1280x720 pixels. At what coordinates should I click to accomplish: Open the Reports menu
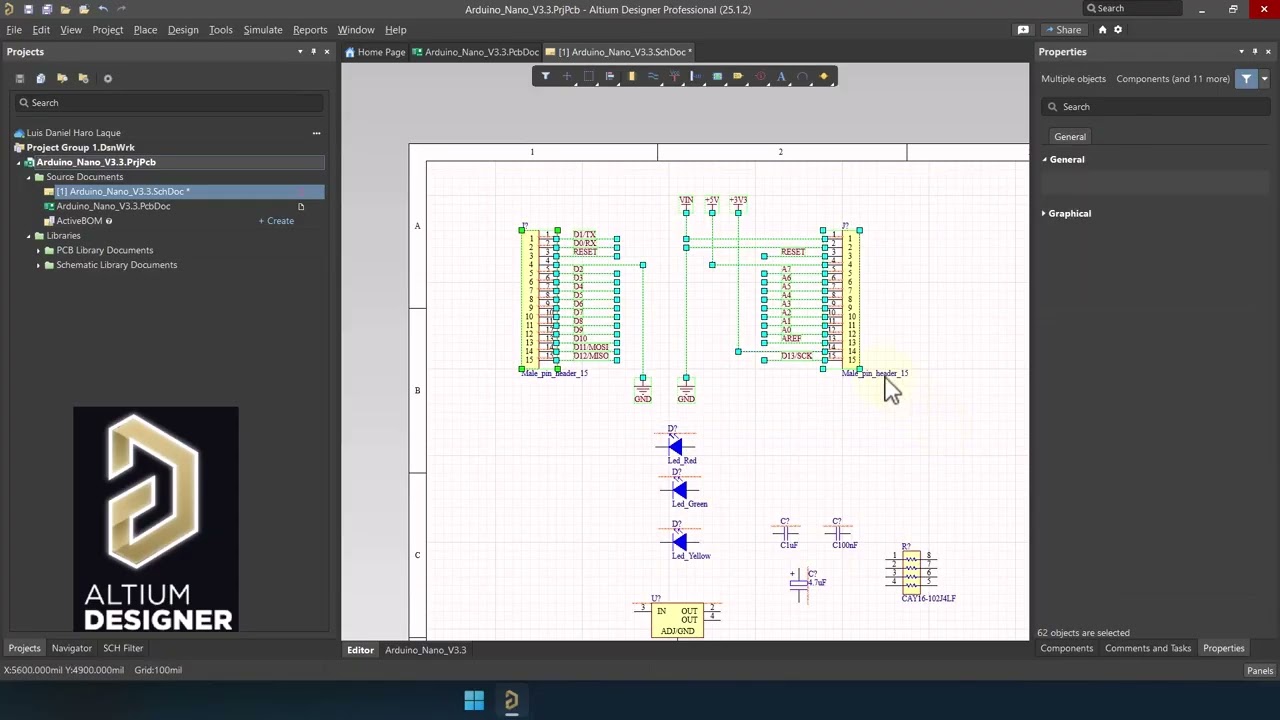click(310, 30)
